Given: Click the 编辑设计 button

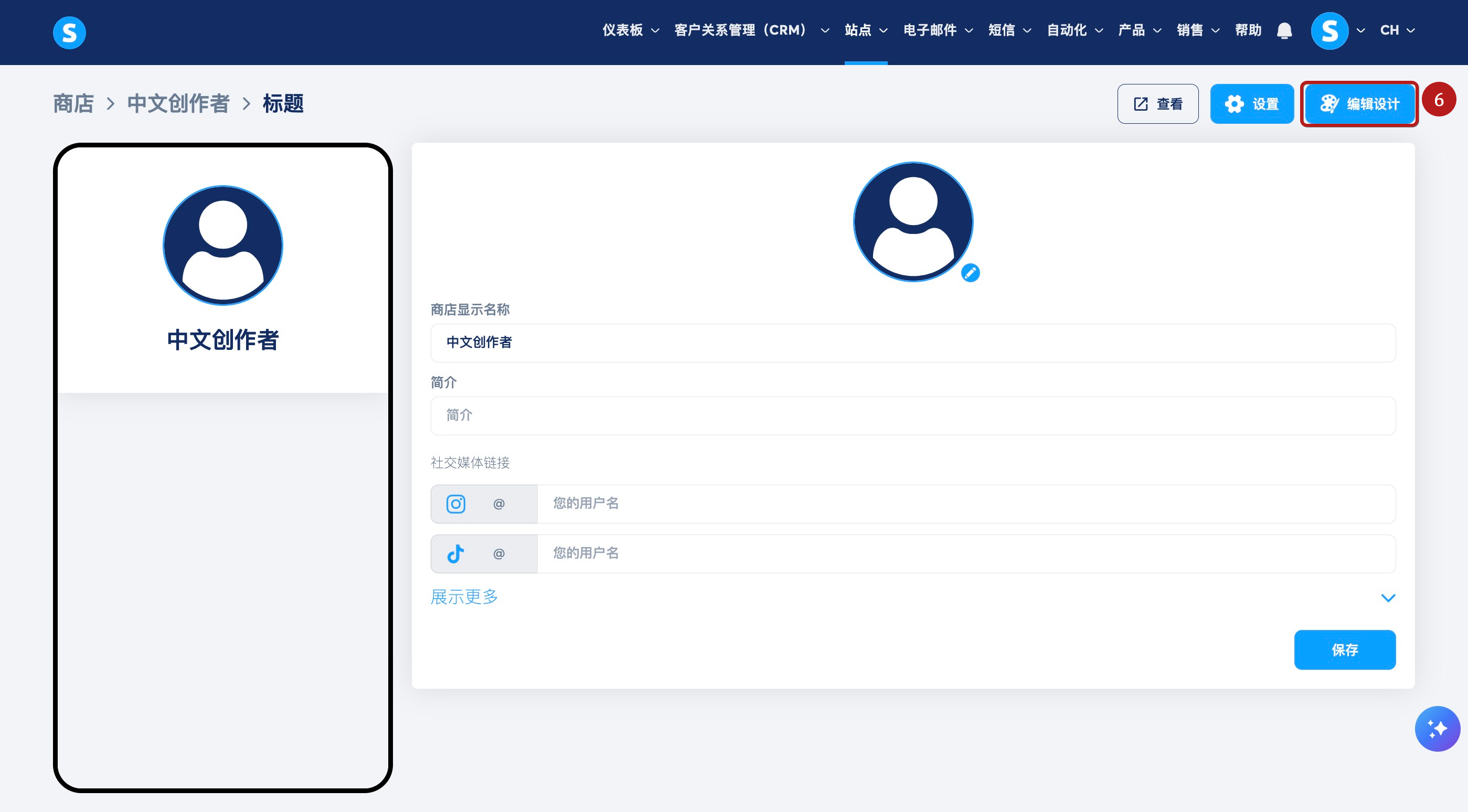Looking at the screenshot, I should (1359, 104).
